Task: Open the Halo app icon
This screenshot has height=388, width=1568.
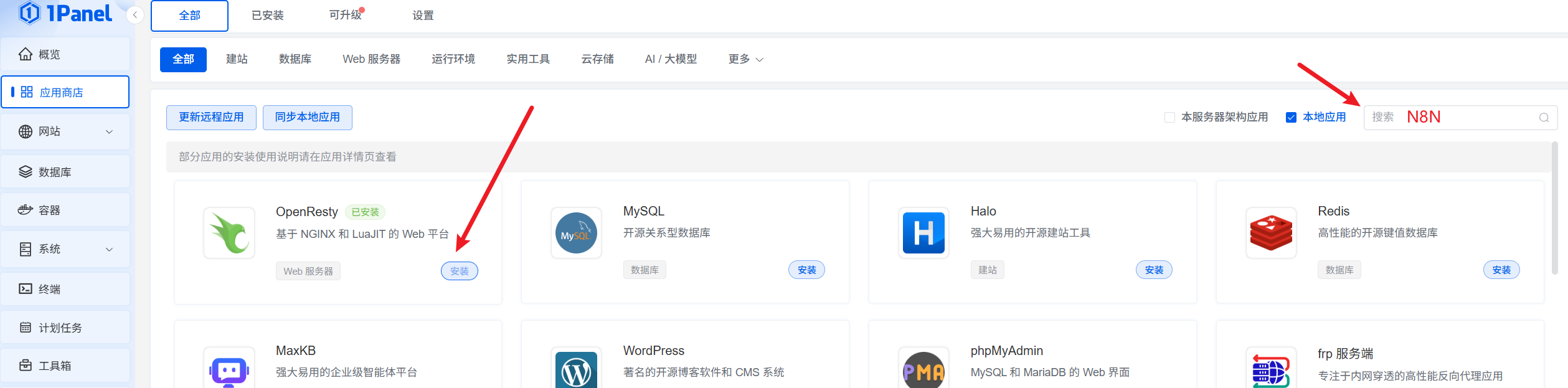Action: click(923, 233)
